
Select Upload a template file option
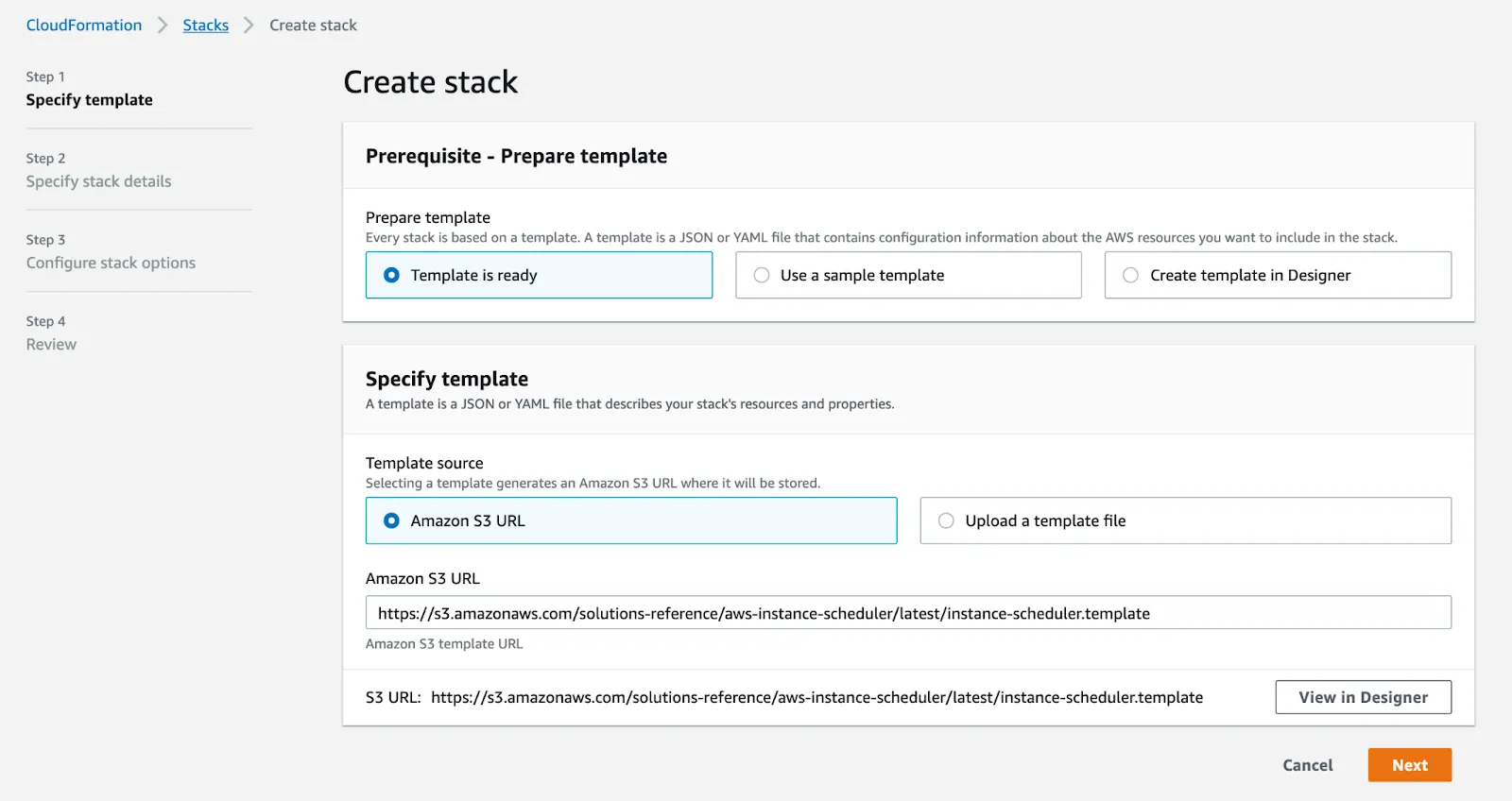(1186, 520)
